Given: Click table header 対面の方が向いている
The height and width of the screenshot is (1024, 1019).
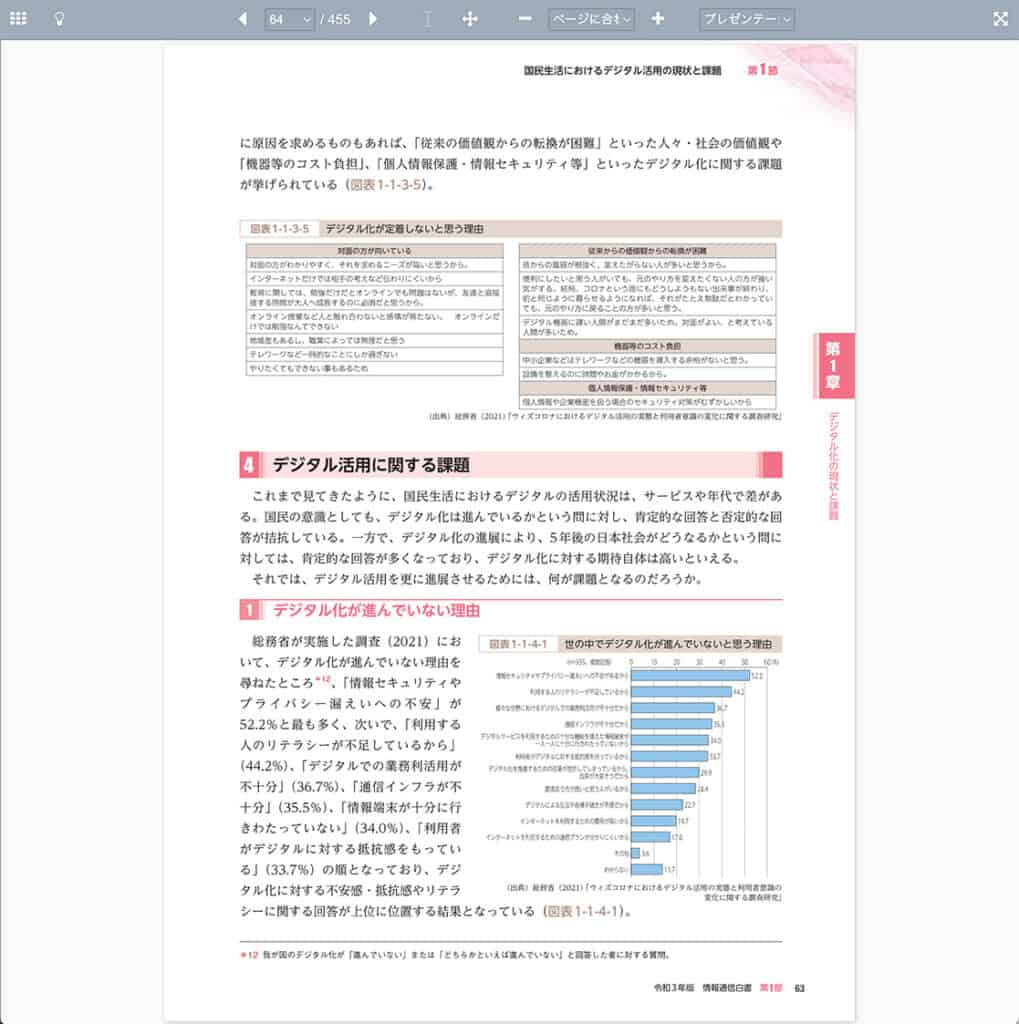Looking at the screenshot, I should (374, 251).
